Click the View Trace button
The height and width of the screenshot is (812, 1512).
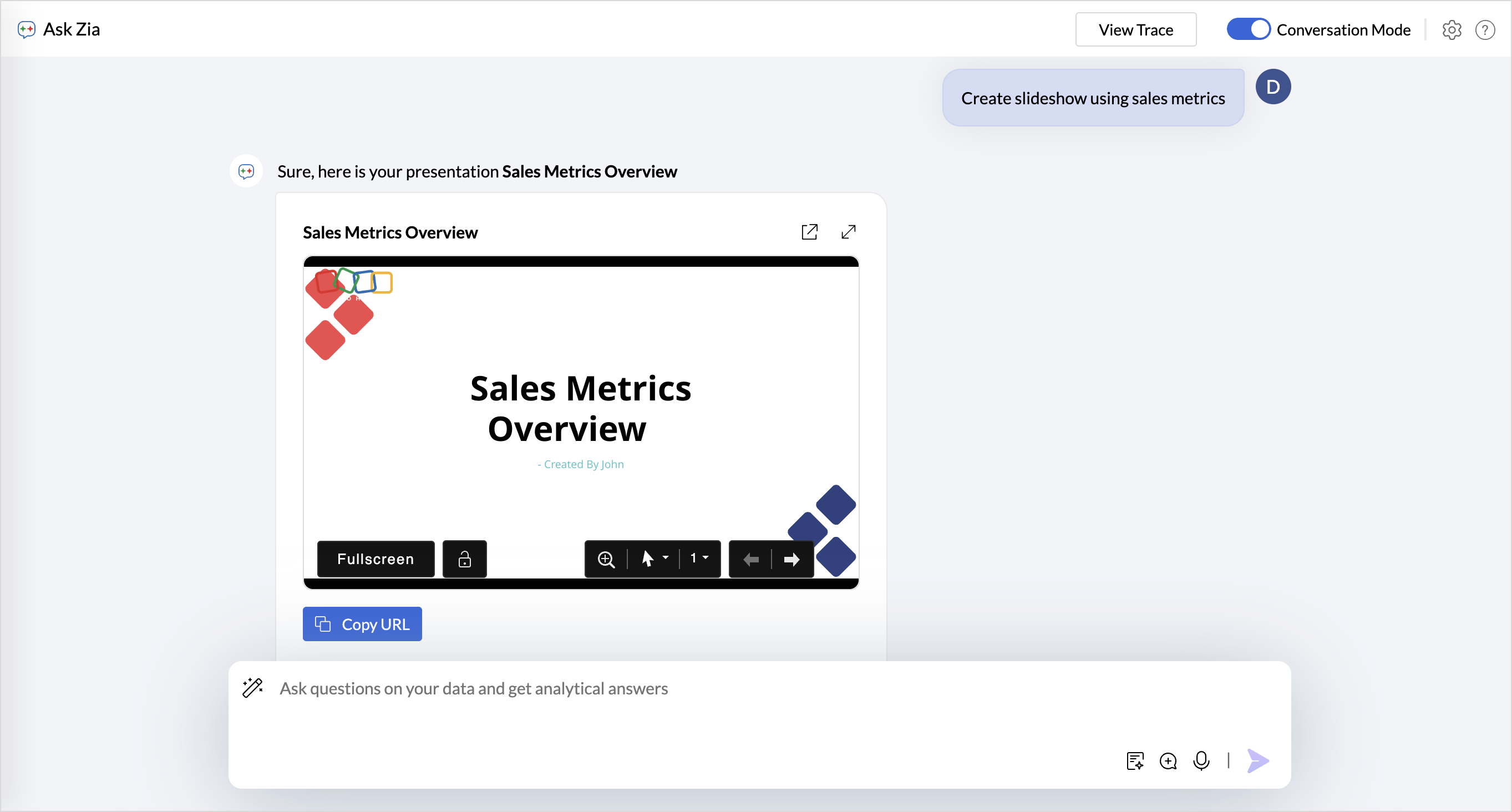[1135, 29]
